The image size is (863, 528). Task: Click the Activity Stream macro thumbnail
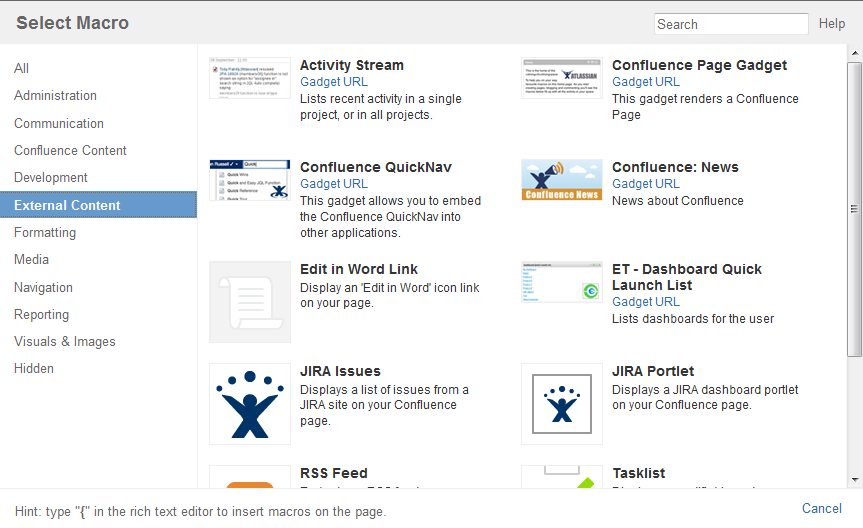pos(250,78)
